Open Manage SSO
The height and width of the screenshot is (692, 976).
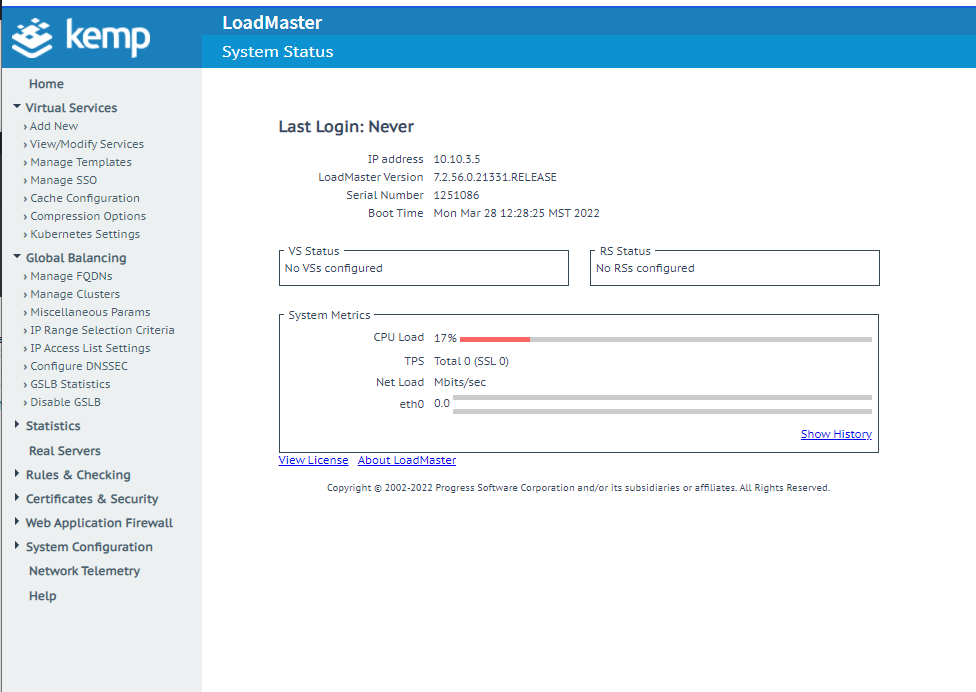pyautogui.click(x=63, y=180)
